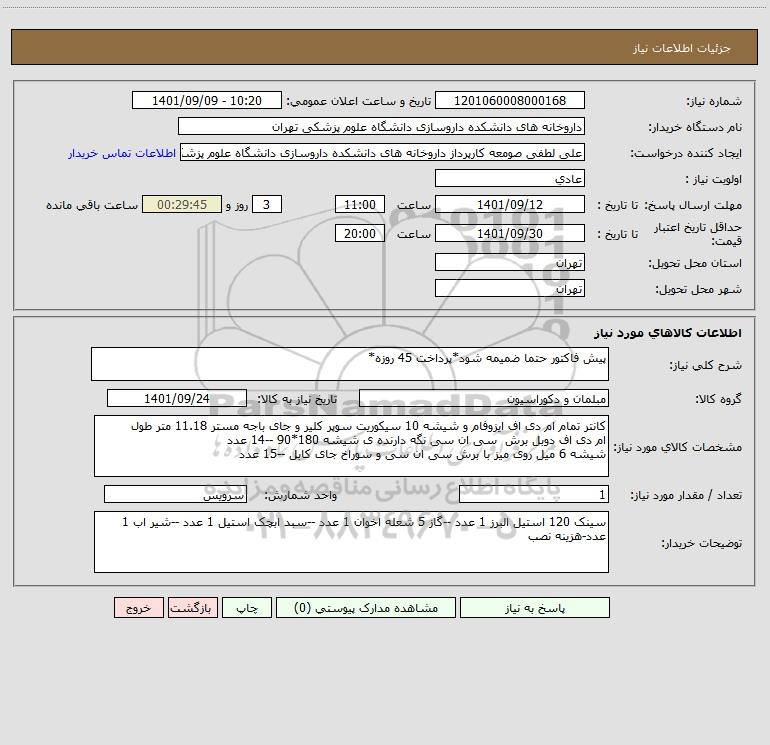The width and height of the screenshot is (770, 745).
Task: Click the حداقل تاریخ اعتبار قیمت label
Action: pyautogui.click(x=698, y=234)
